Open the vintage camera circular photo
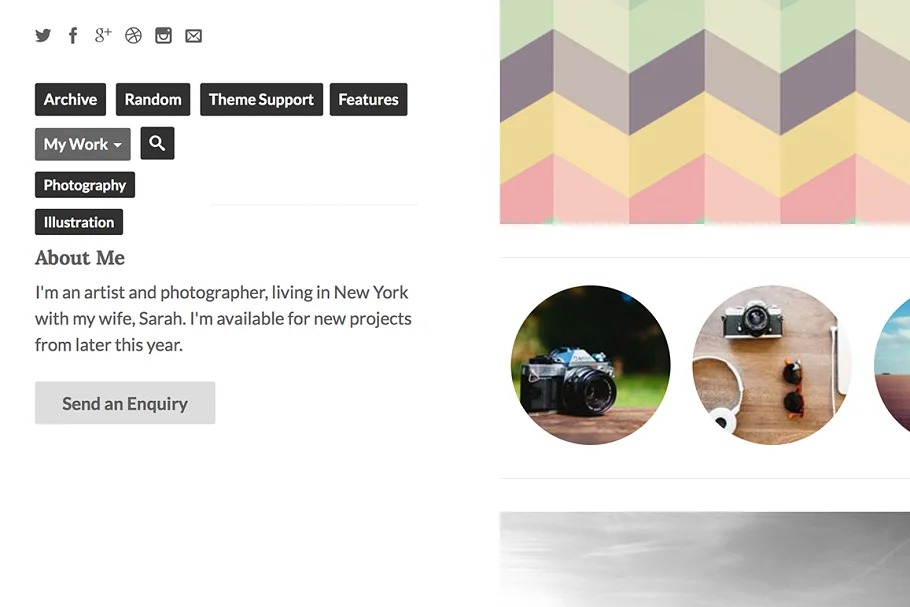This screenshot has width=910, height=607. tap(590, 365)
